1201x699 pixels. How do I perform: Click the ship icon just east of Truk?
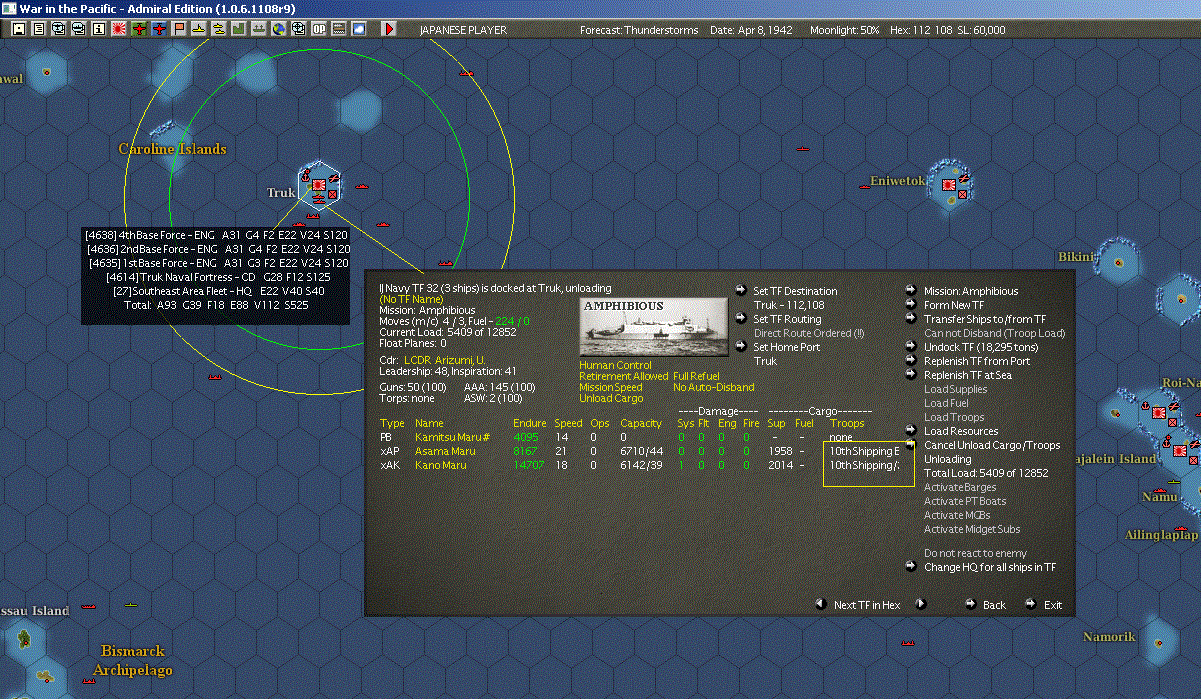(363, 186)
